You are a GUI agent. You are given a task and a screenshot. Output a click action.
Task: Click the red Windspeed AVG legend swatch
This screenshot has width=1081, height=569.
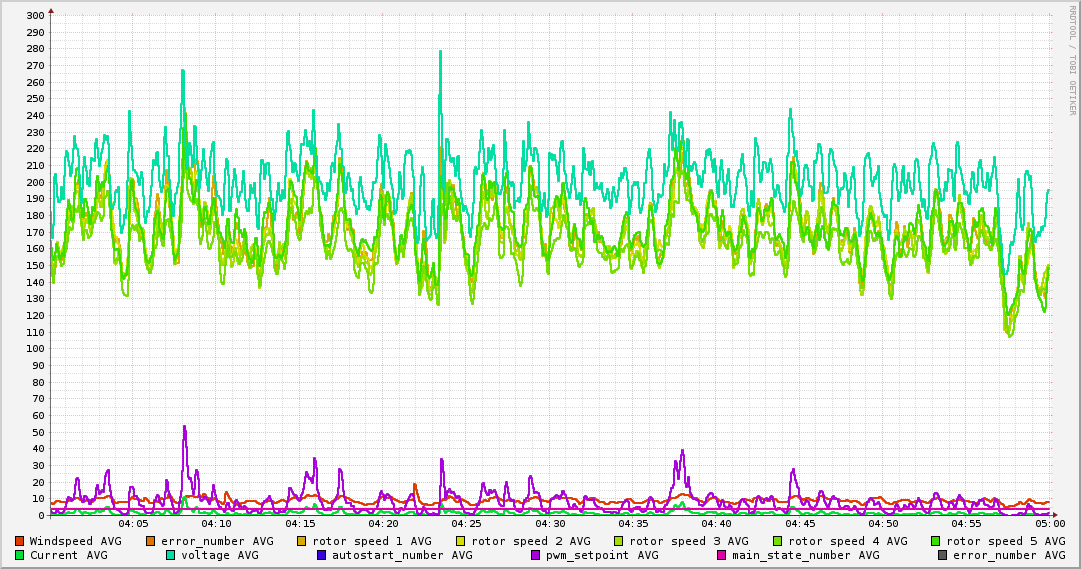19,541
